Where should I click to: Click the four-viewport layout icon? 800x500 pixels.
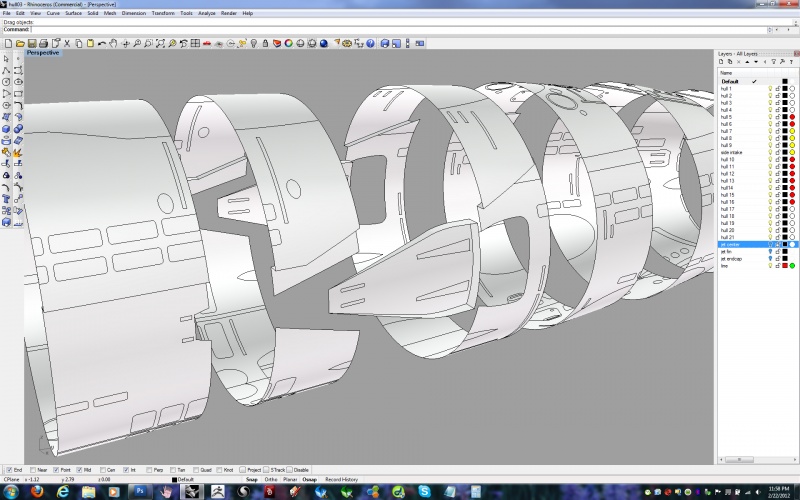(195, 43)
